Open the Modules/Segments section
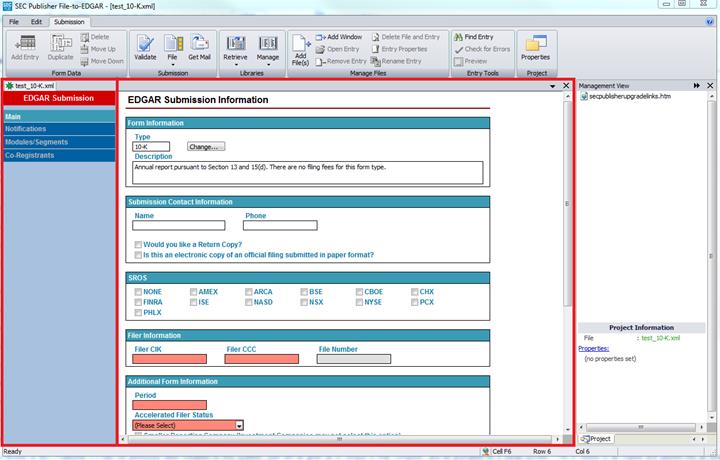Screen dimensions: 720x460 coord(59,142)
